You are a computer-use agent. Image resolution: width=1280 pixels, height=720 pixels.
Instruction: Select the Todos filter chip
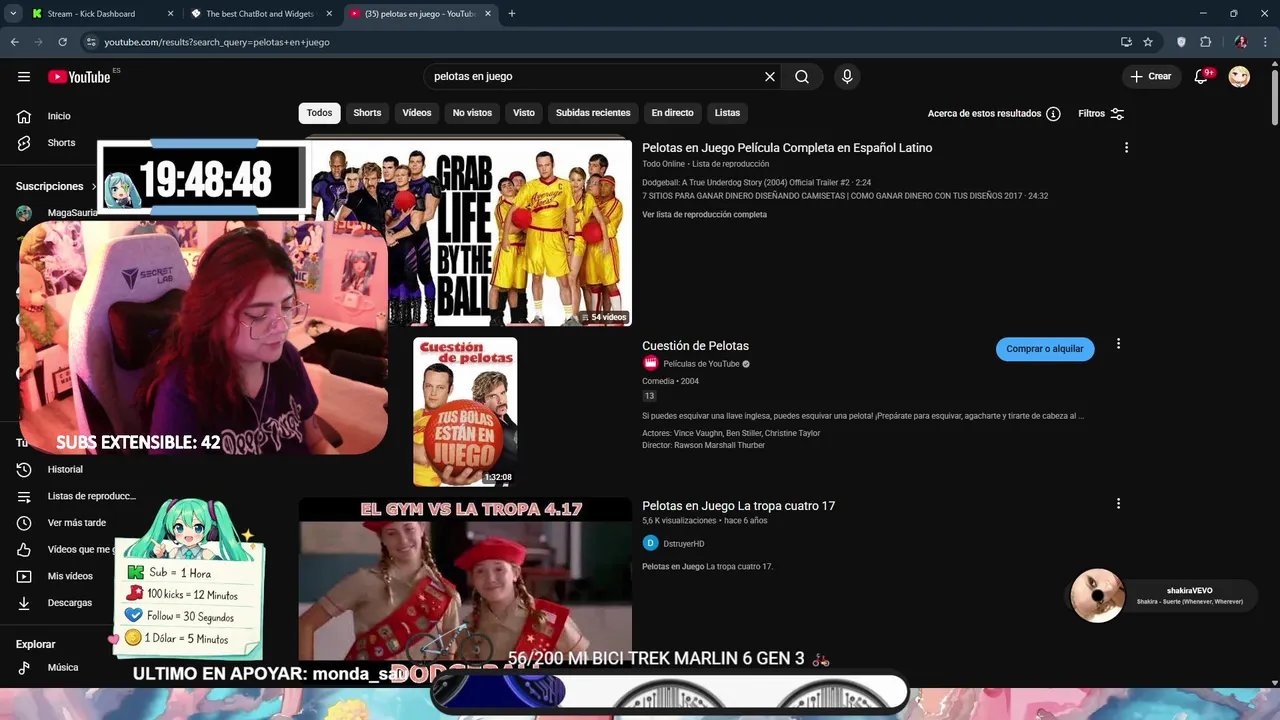(x=320, y=113)
